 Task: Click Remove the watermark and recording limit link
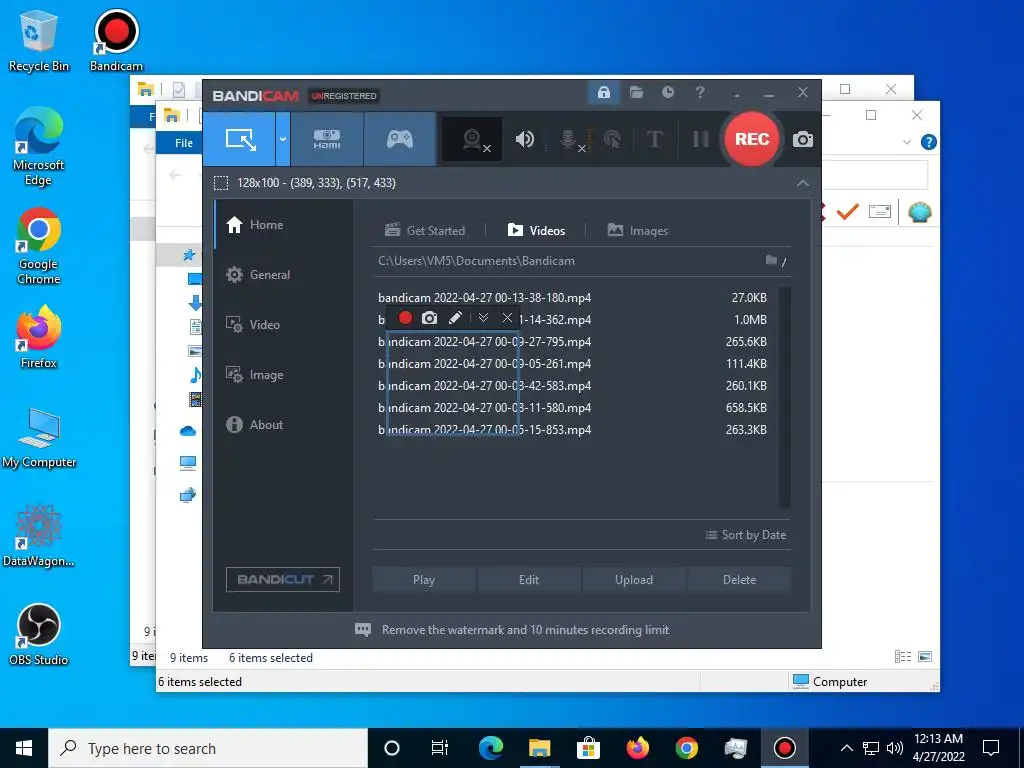(x=526, y=630)
